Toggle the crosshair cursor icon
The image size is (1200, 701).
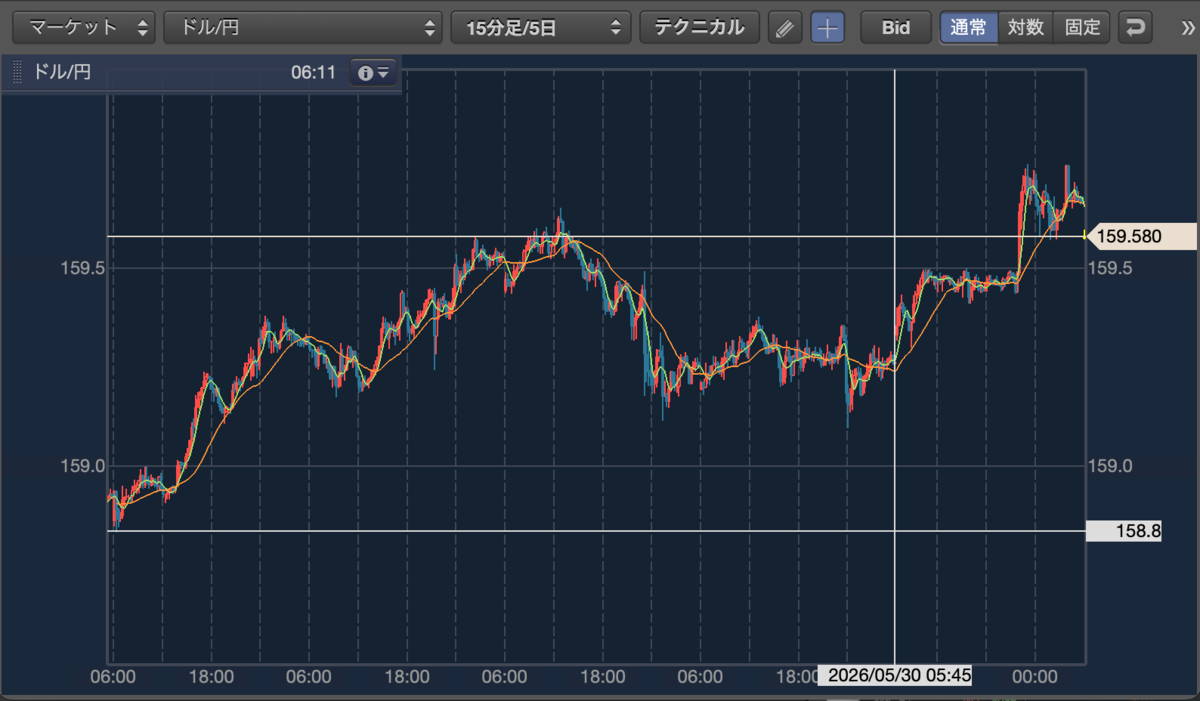point(827,28)
